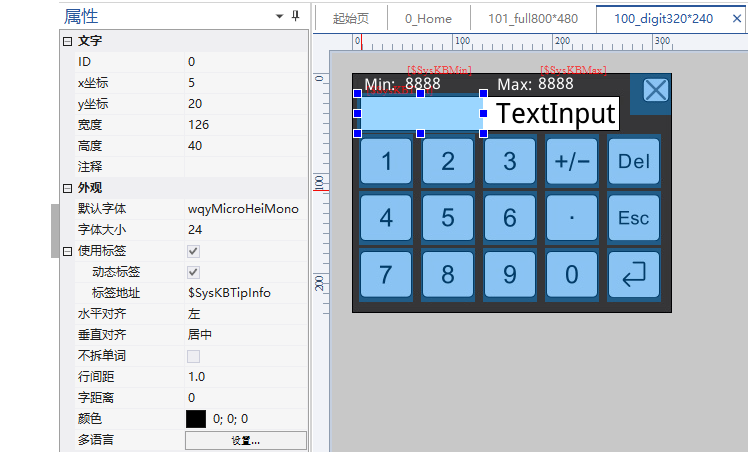Click the Enter arrow key on keypad

(x=633, y=275)
